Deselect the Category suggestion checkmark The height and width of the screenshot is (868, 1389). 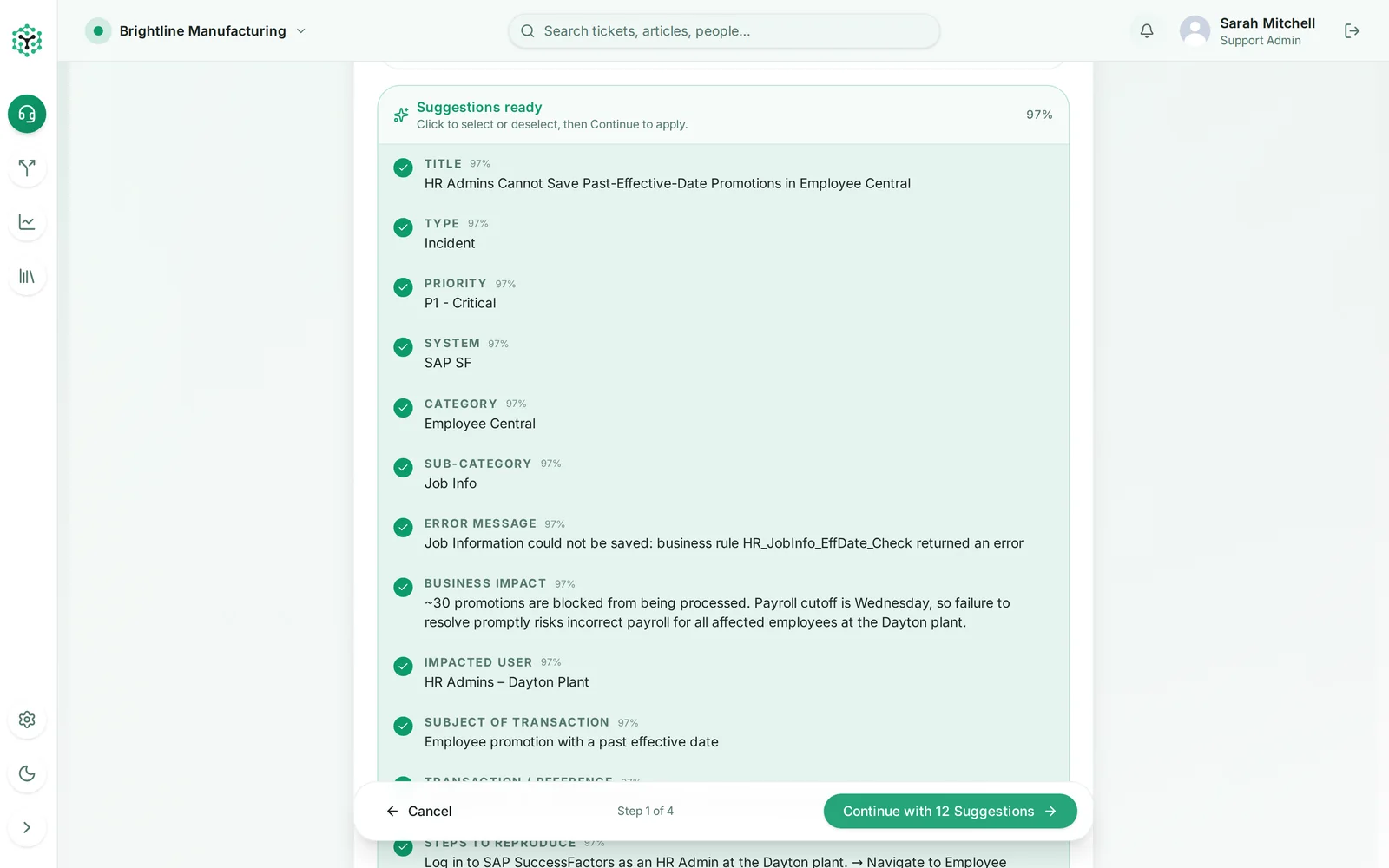403,408
